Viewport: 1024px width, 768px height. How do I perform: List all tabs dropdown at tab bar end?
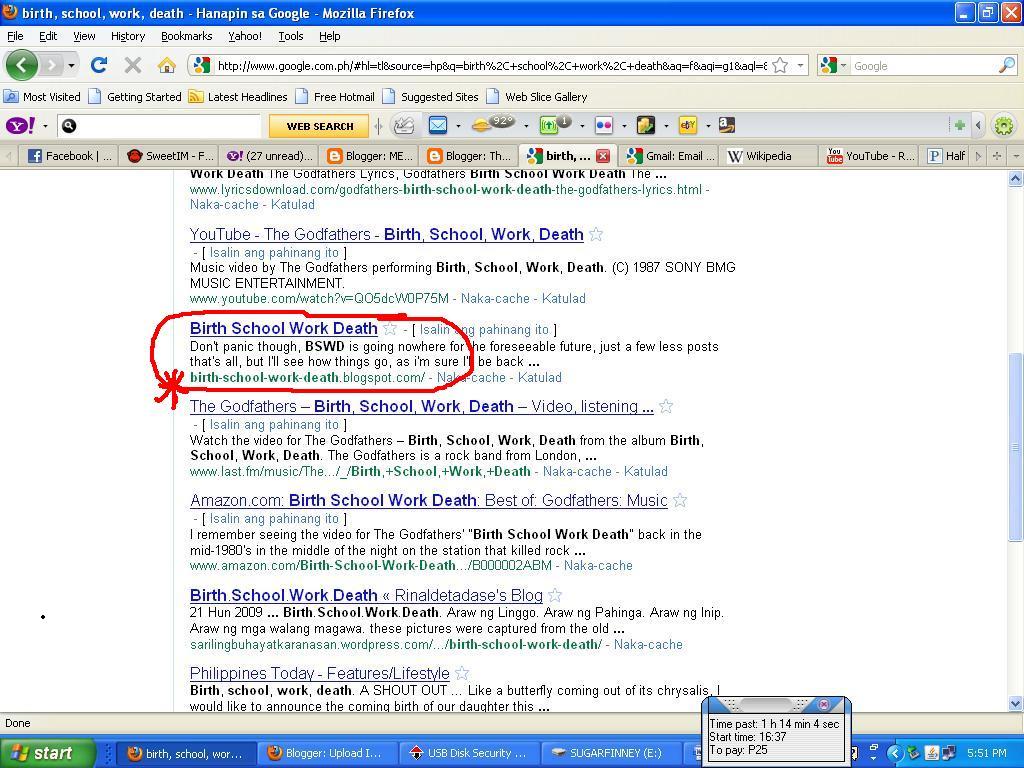coord(1016,156)
